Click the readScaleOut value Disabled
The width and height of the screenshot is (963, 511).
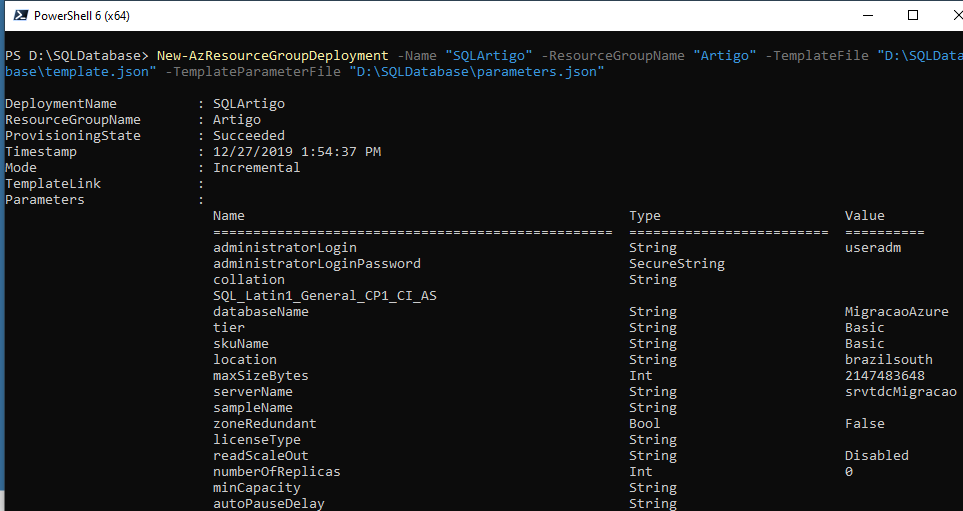876,456
